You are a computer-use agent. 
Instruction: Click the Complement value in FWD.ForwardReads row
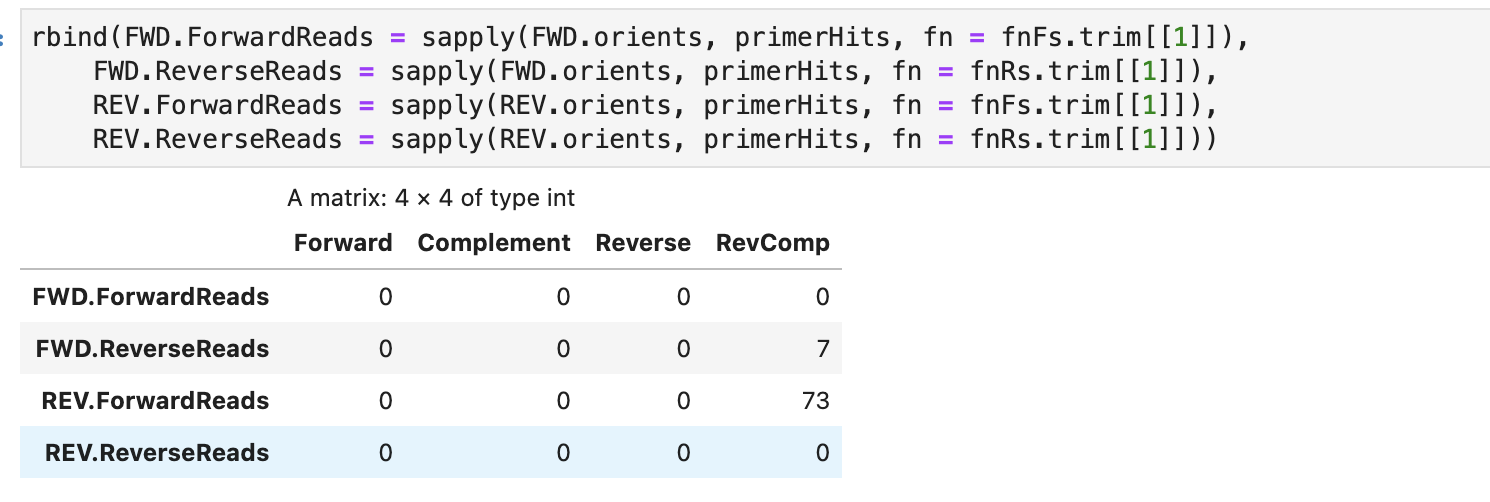(x=564, y=297)
